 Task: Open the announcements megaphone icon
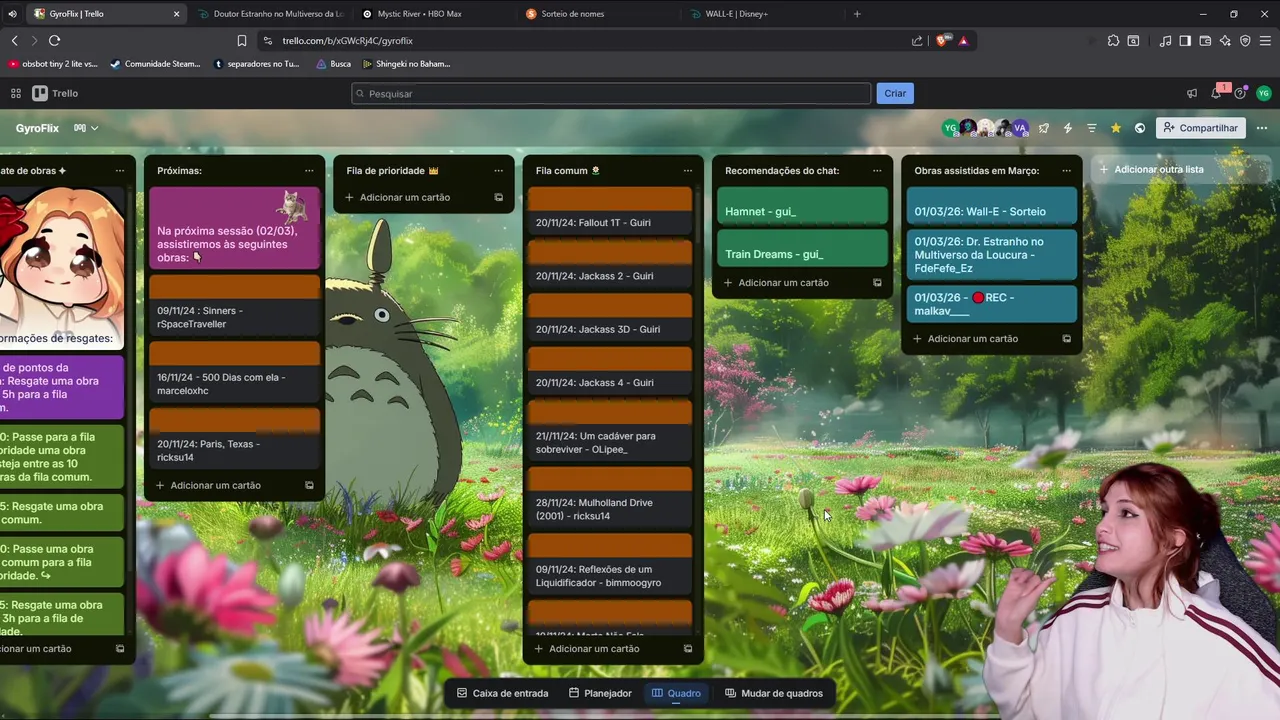pos(1191,93)
